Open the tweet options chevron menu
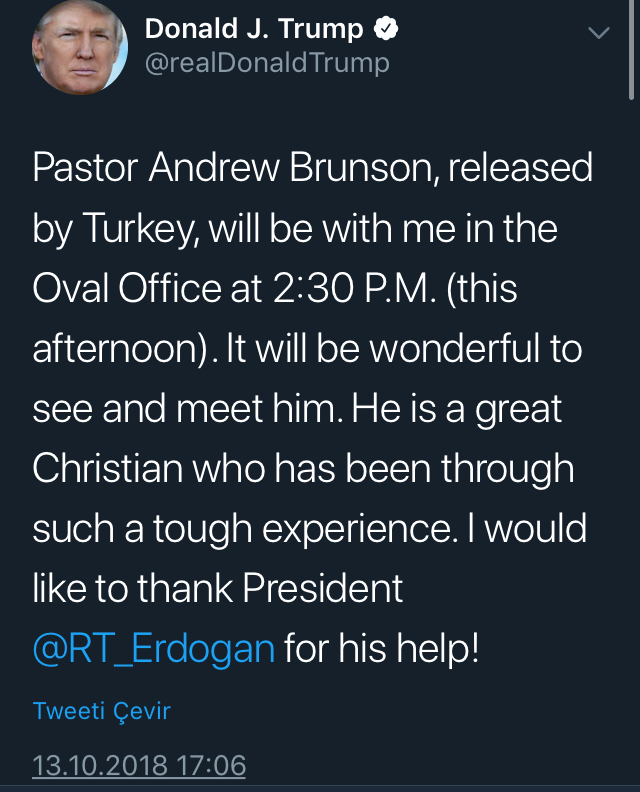This screenshot has width=640, height=792. 598,33
